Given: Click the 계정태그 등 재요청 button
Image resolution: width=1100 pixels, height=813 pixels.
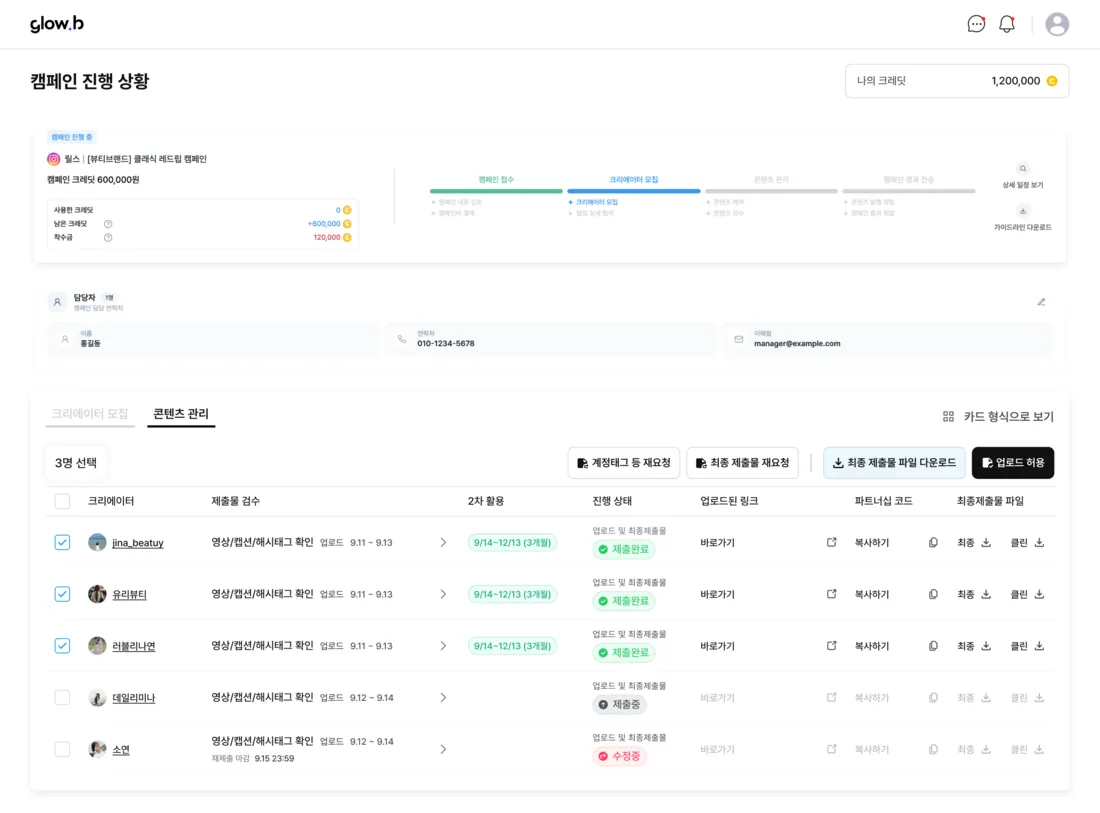Looking at the screenshot, I should tap(624, 463).
